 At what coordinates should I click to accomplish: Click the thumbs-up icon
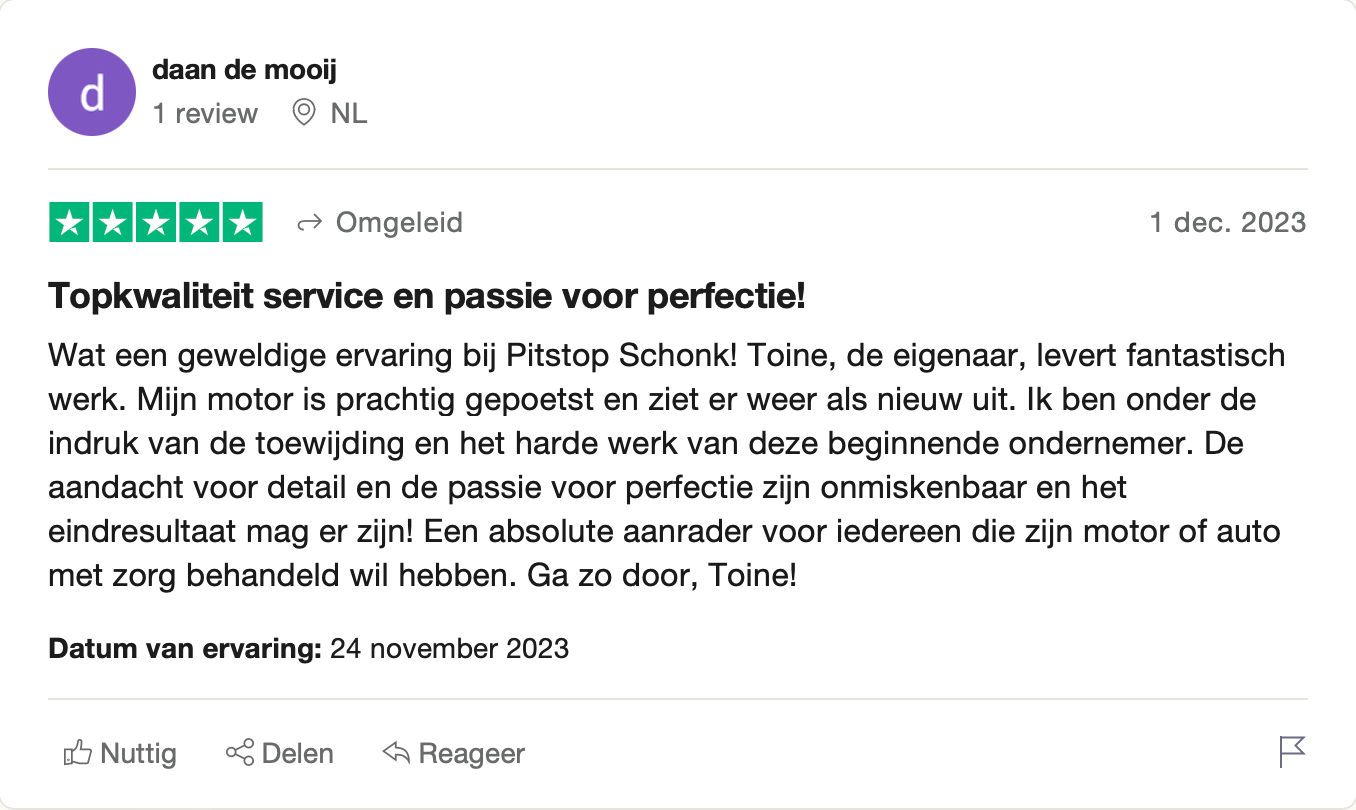point(78,752)
